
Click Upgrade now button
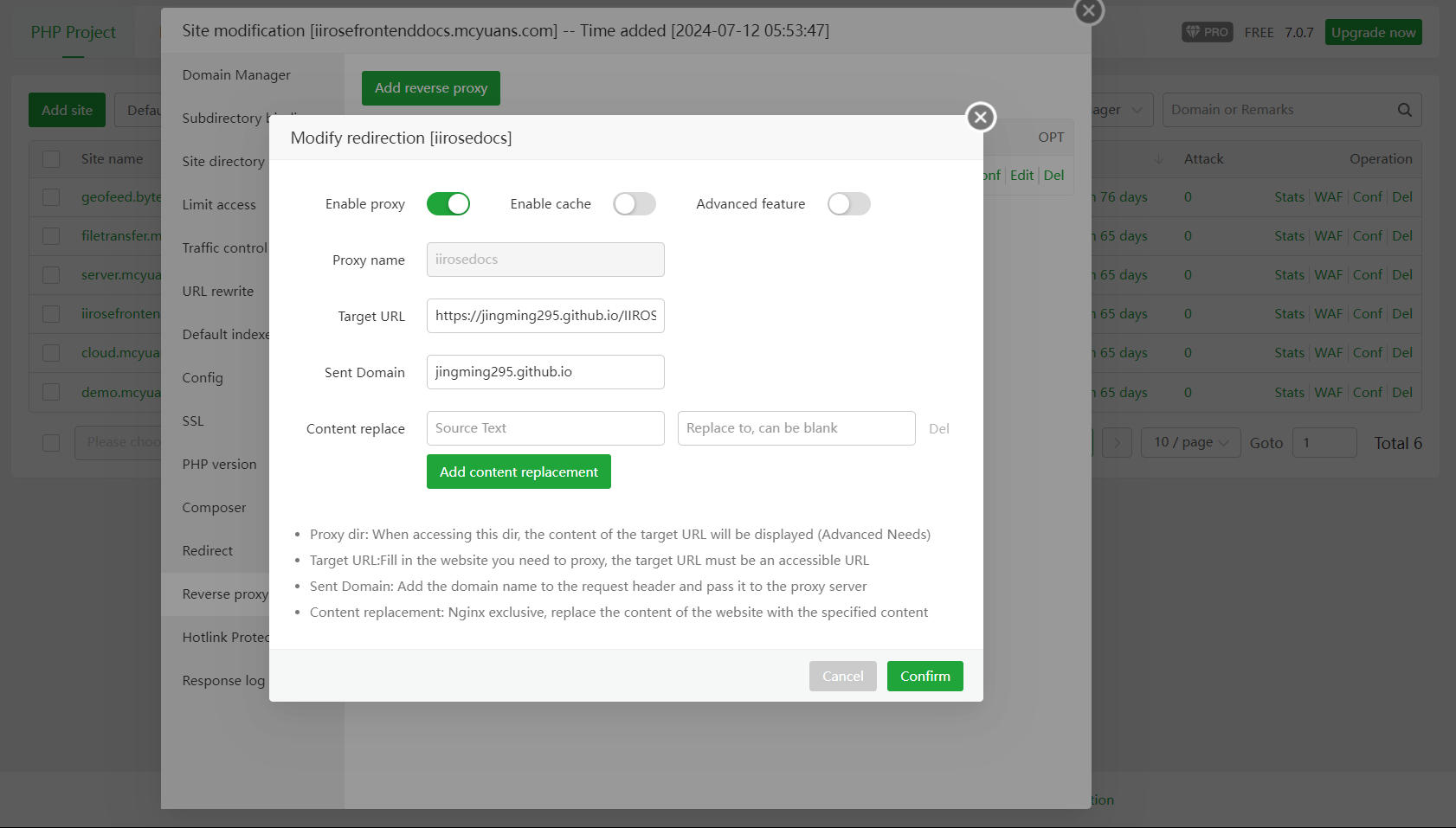(1373, 32)
